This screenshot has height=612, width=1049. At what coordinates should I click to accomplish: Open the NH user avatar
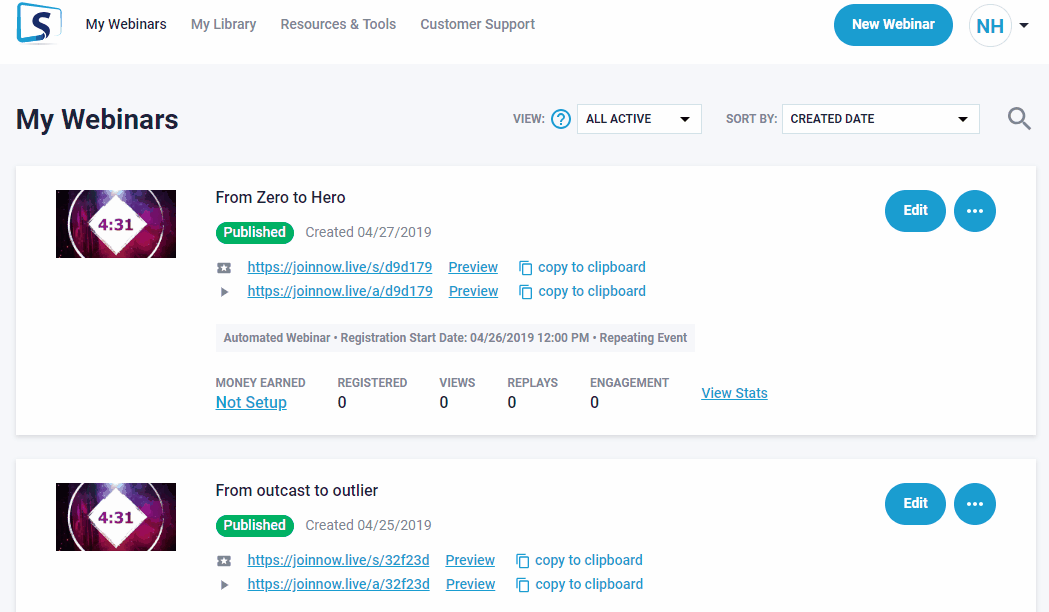(989, 25)
